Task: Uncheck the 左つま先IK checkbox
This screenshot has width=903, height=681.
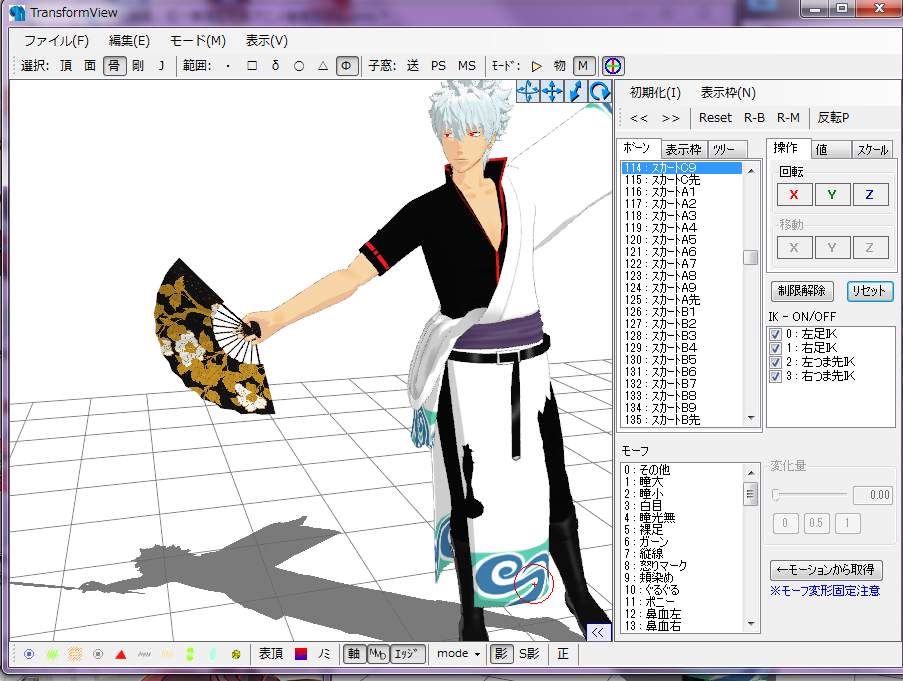Action: (776, 362)
